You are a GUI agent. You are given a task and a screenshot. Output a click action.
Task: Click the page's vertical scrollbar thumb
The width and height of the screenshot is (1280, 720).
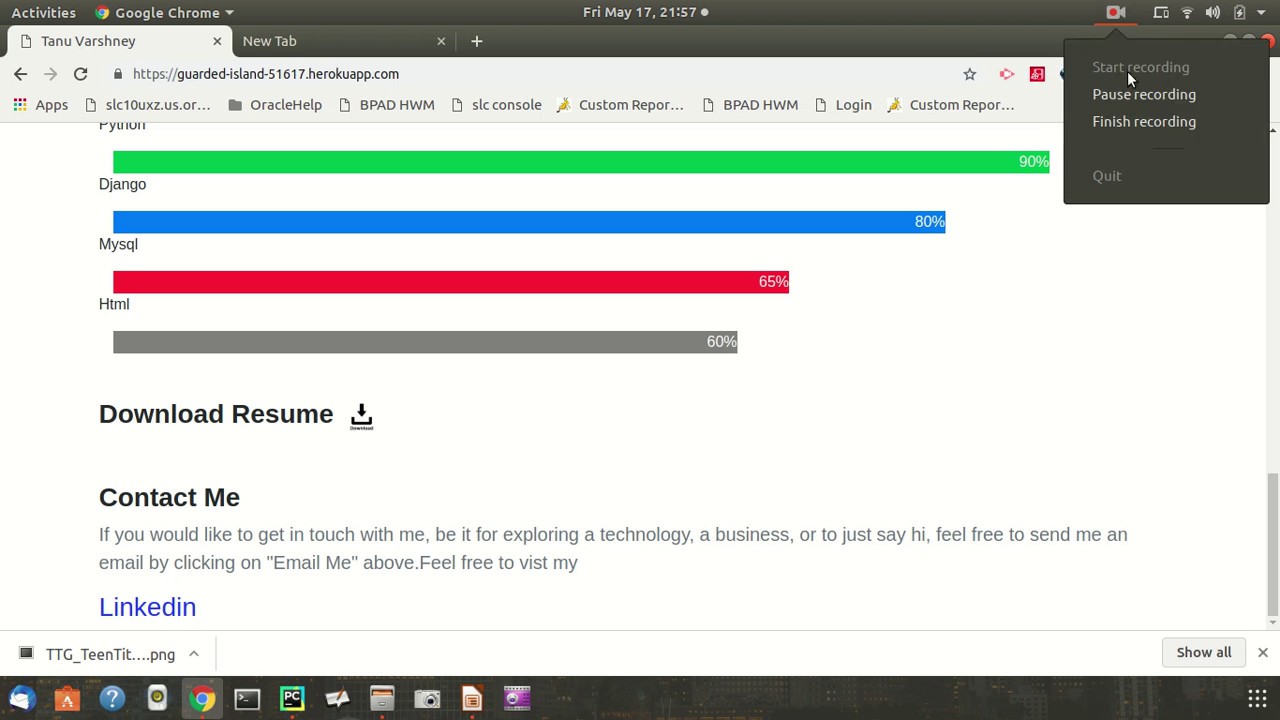[x=1272, y=544]
